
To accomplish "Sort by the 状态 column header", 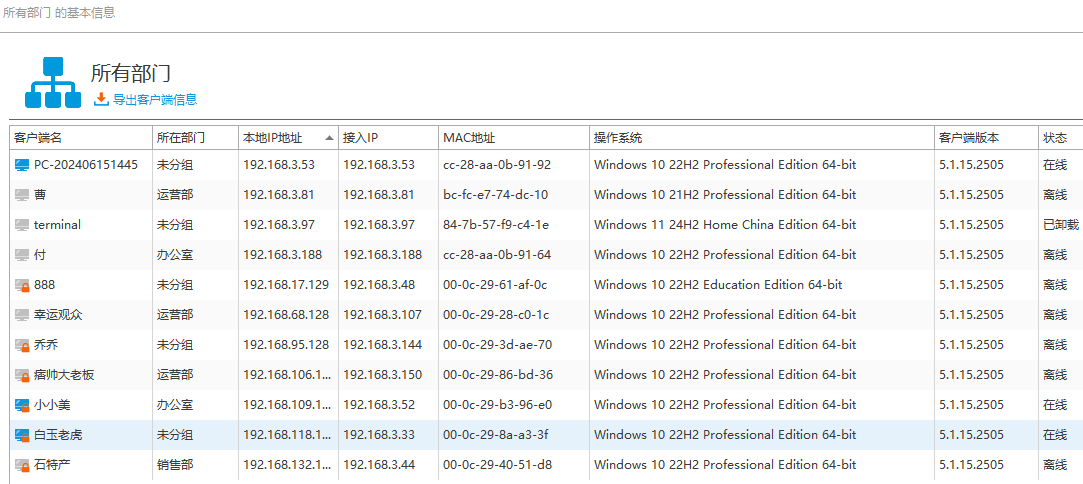I will 1055,138.
